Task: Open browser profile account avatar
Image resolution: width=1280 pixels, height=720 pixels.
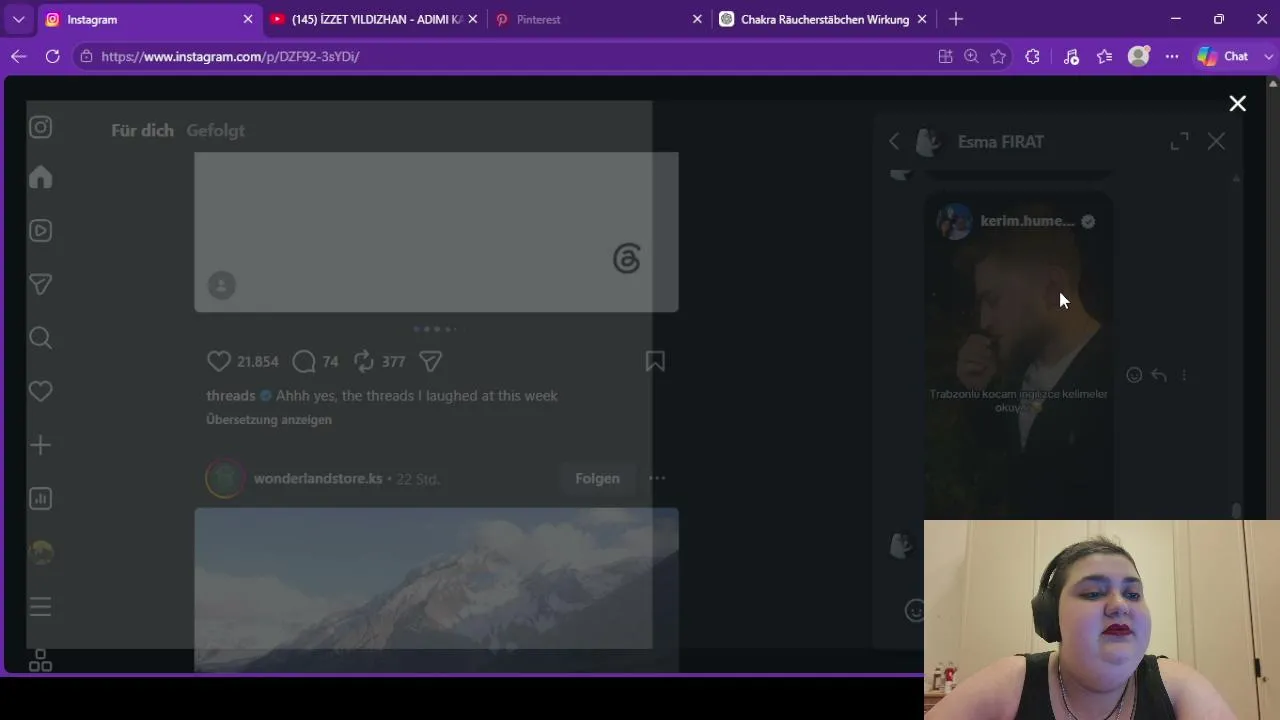Action: [1139, 57]
